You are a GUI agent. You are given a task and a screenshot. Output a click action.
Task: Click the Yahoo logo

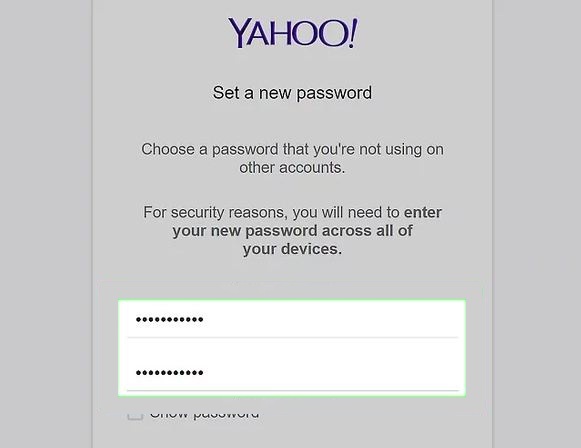click(x=293, y=33)
